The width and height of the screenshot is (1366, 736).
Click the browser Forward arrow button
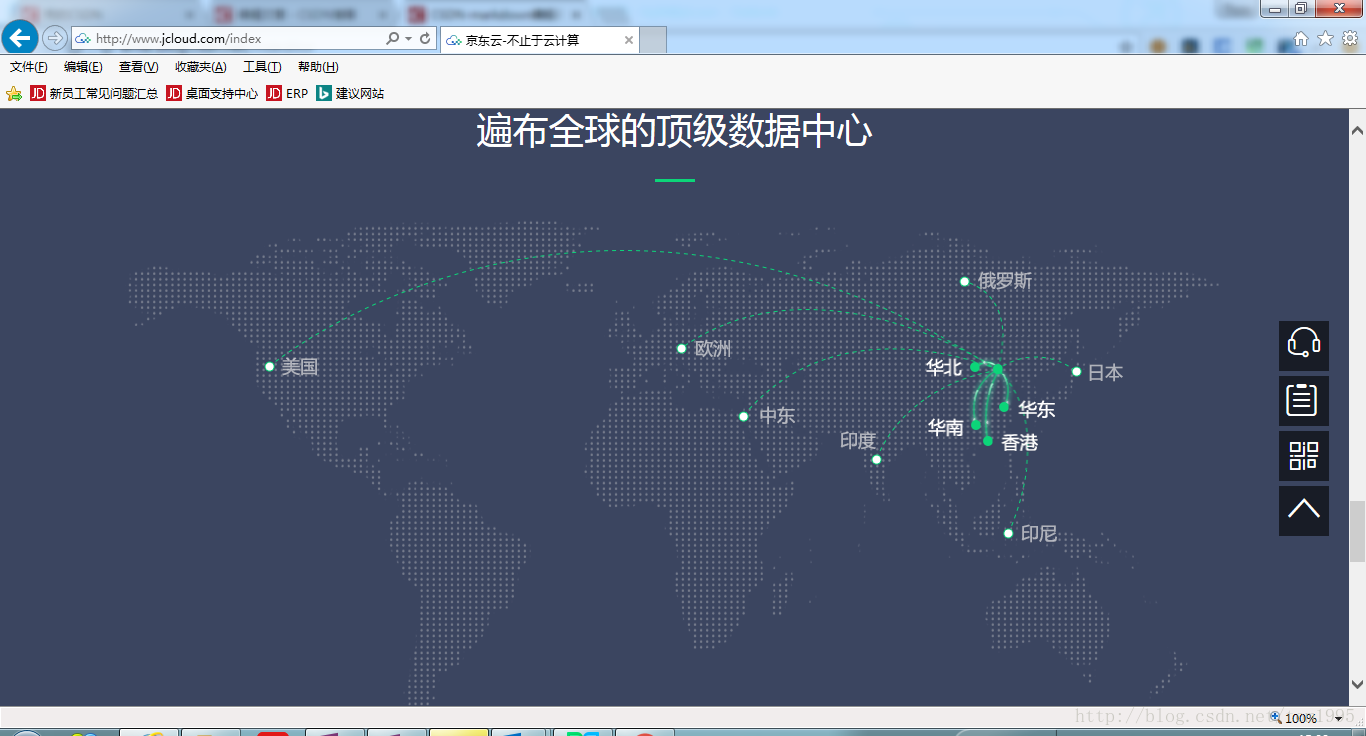[55, 39]
